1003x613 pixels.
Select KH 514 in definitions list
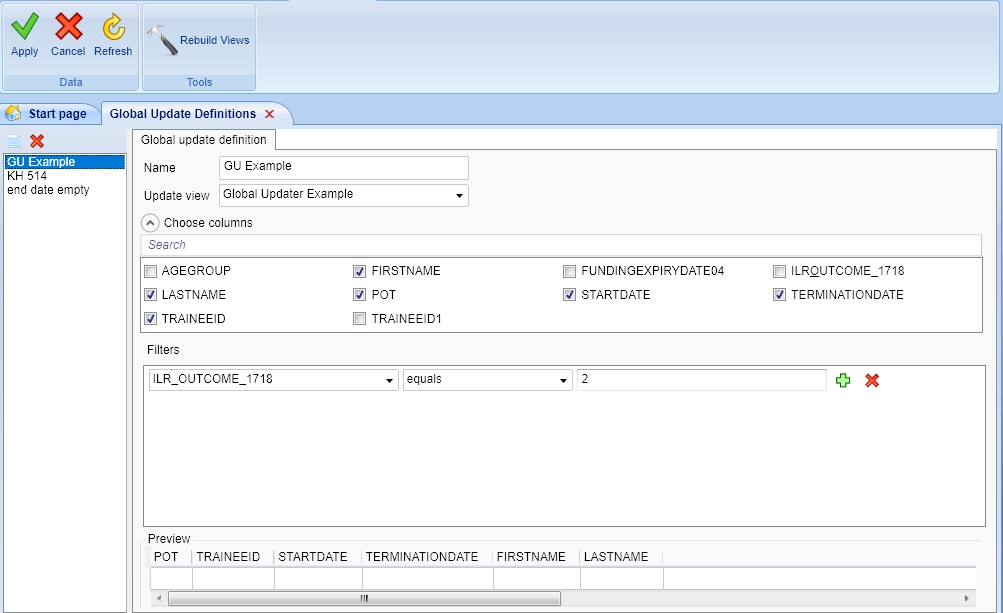[27, 176]
